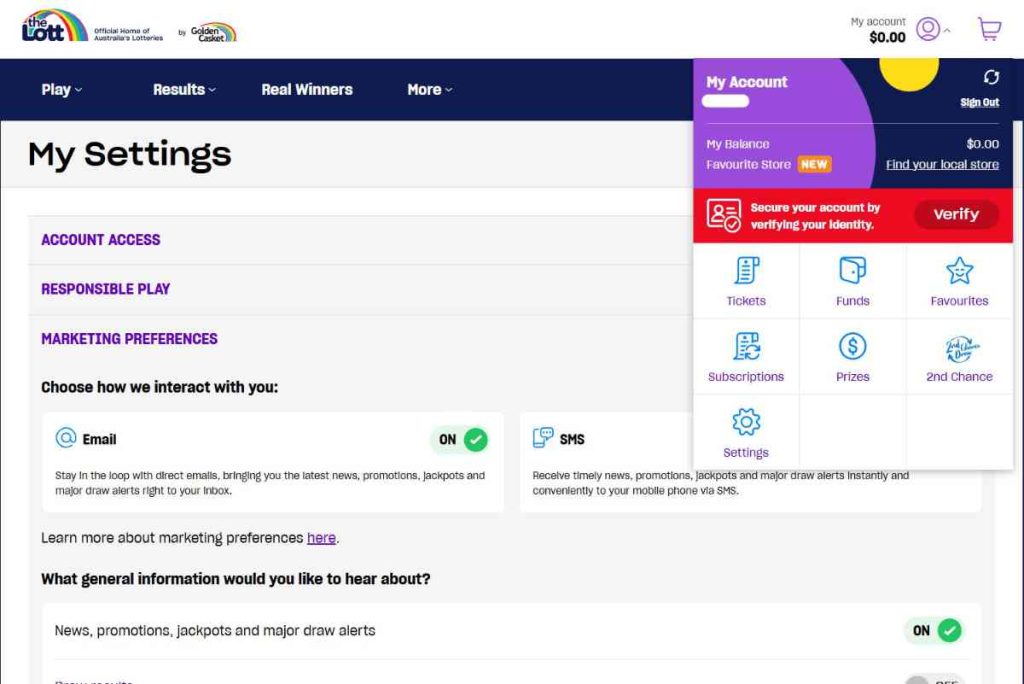Open the shopping cart icon

(989, 29)
